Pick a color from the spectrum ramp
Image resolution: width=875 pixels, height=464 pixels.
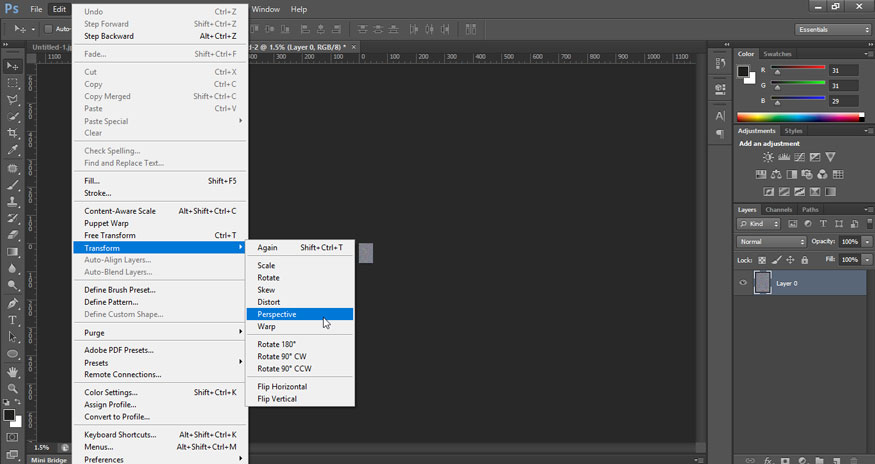click(x=800, y=117)
